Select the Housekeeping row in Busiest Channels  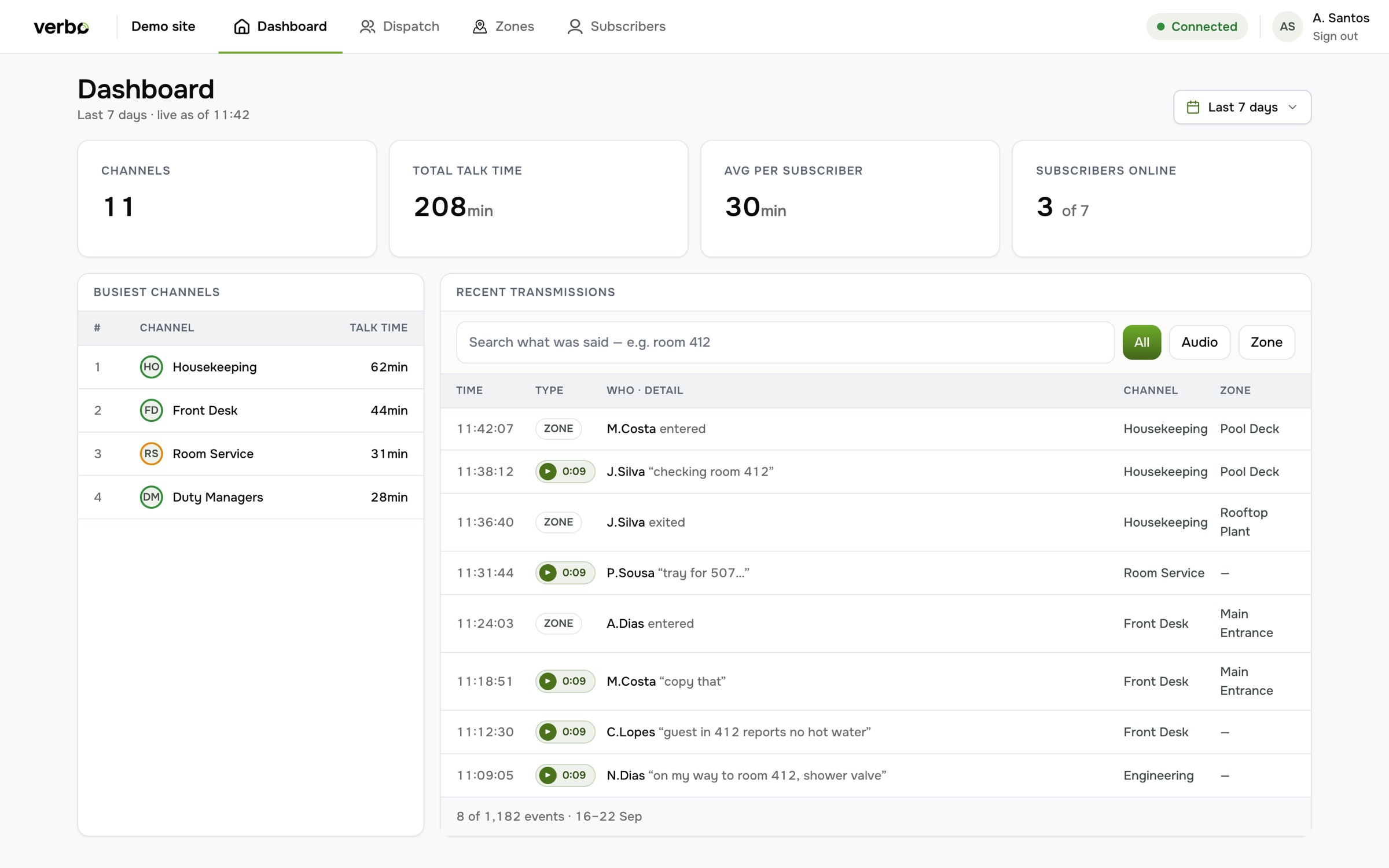click(x=251, y=367)
